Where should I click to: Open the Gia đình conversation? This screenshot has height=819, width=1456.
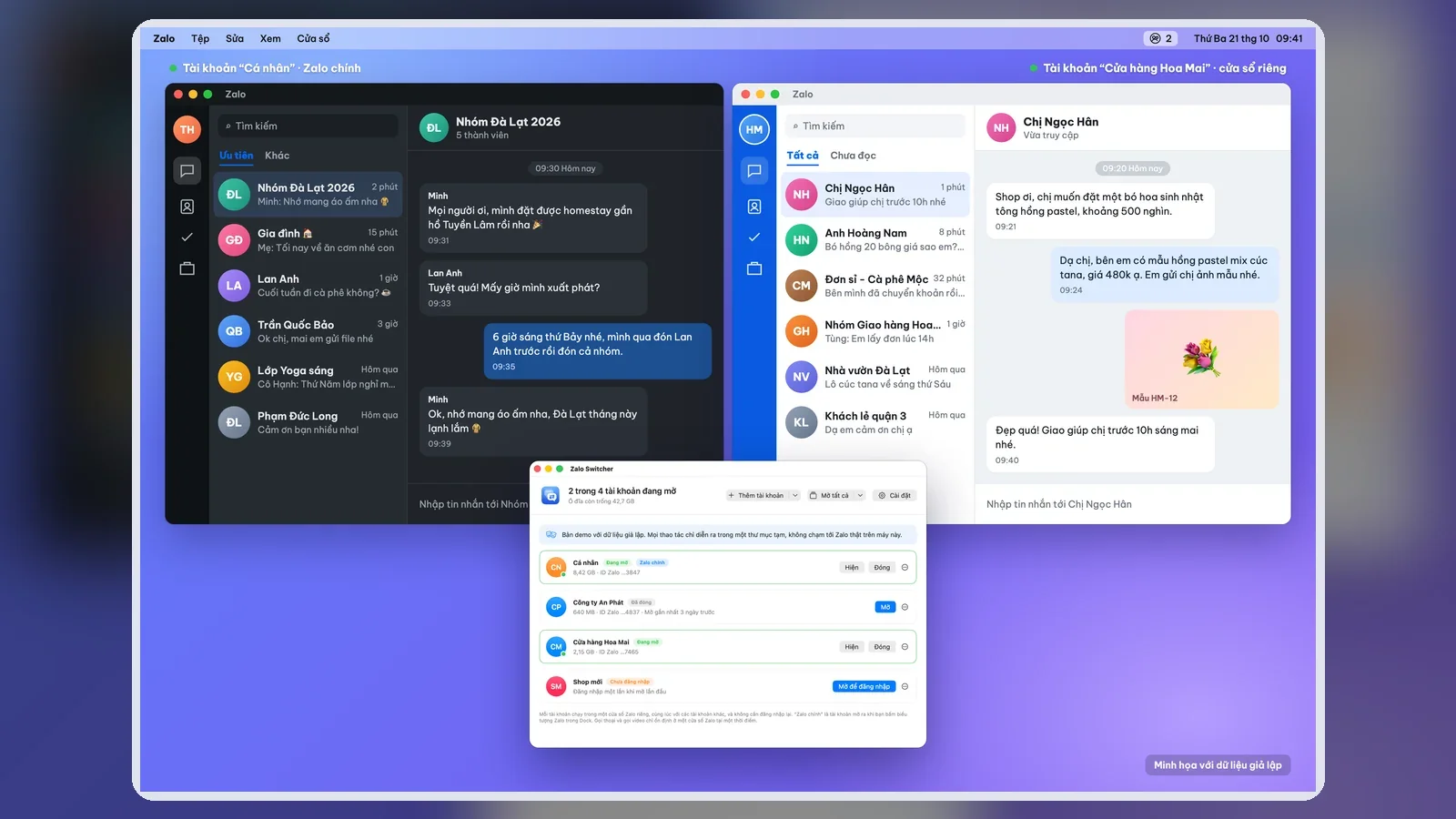coord(308,240)
